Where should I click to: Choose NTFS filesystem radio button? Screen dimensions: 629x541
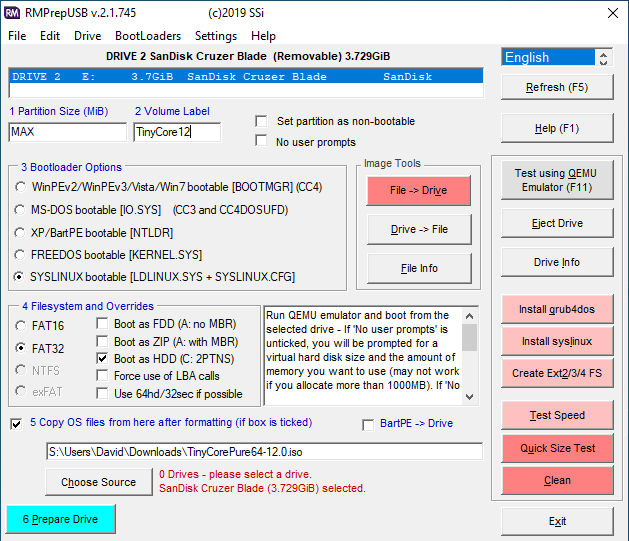pos(20,370)
